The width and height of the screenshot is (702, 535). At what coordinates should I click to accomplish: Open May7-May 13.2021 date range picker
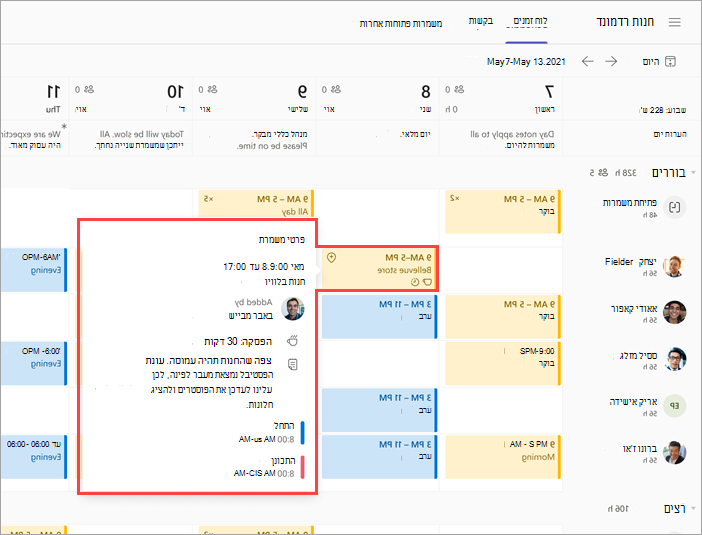click(526, 62)
